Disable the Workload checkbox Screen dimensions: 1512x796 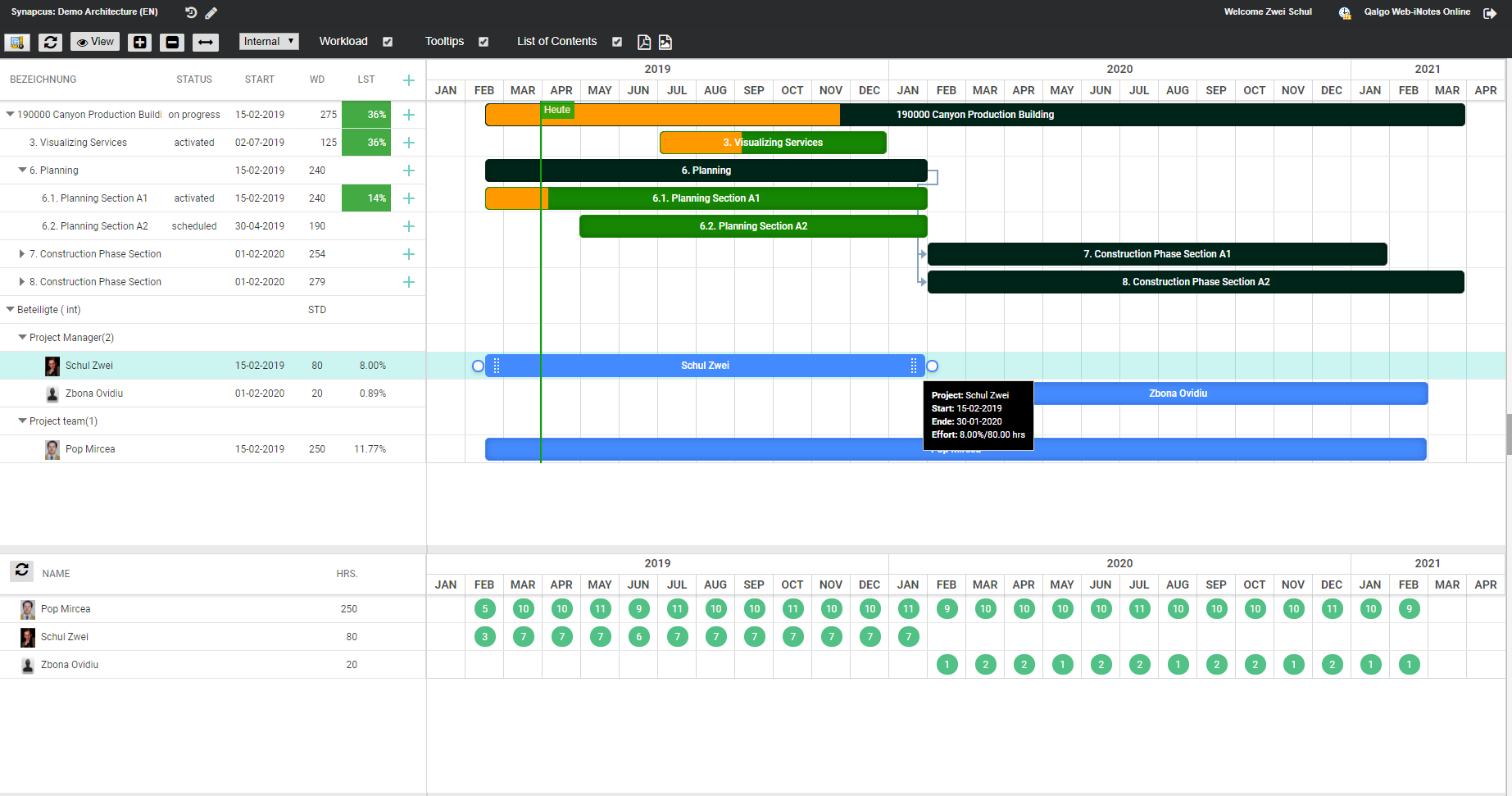click(x=388, y=42)
